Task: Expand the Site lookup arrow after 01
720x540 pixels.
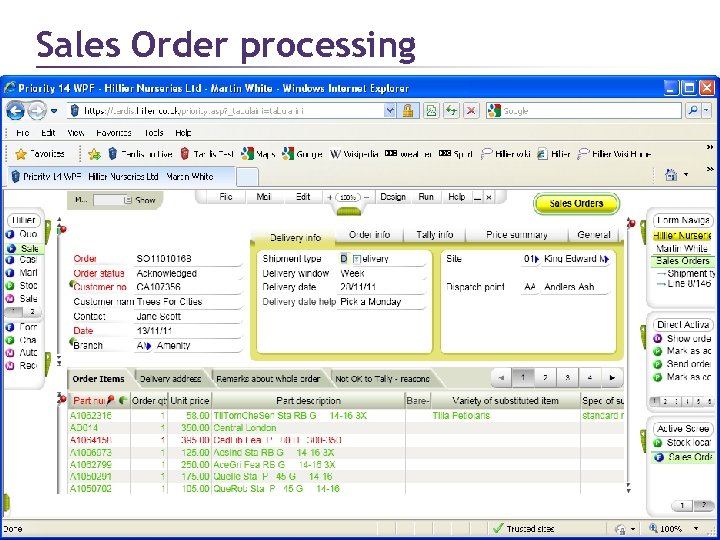Action: click(537, 259)
